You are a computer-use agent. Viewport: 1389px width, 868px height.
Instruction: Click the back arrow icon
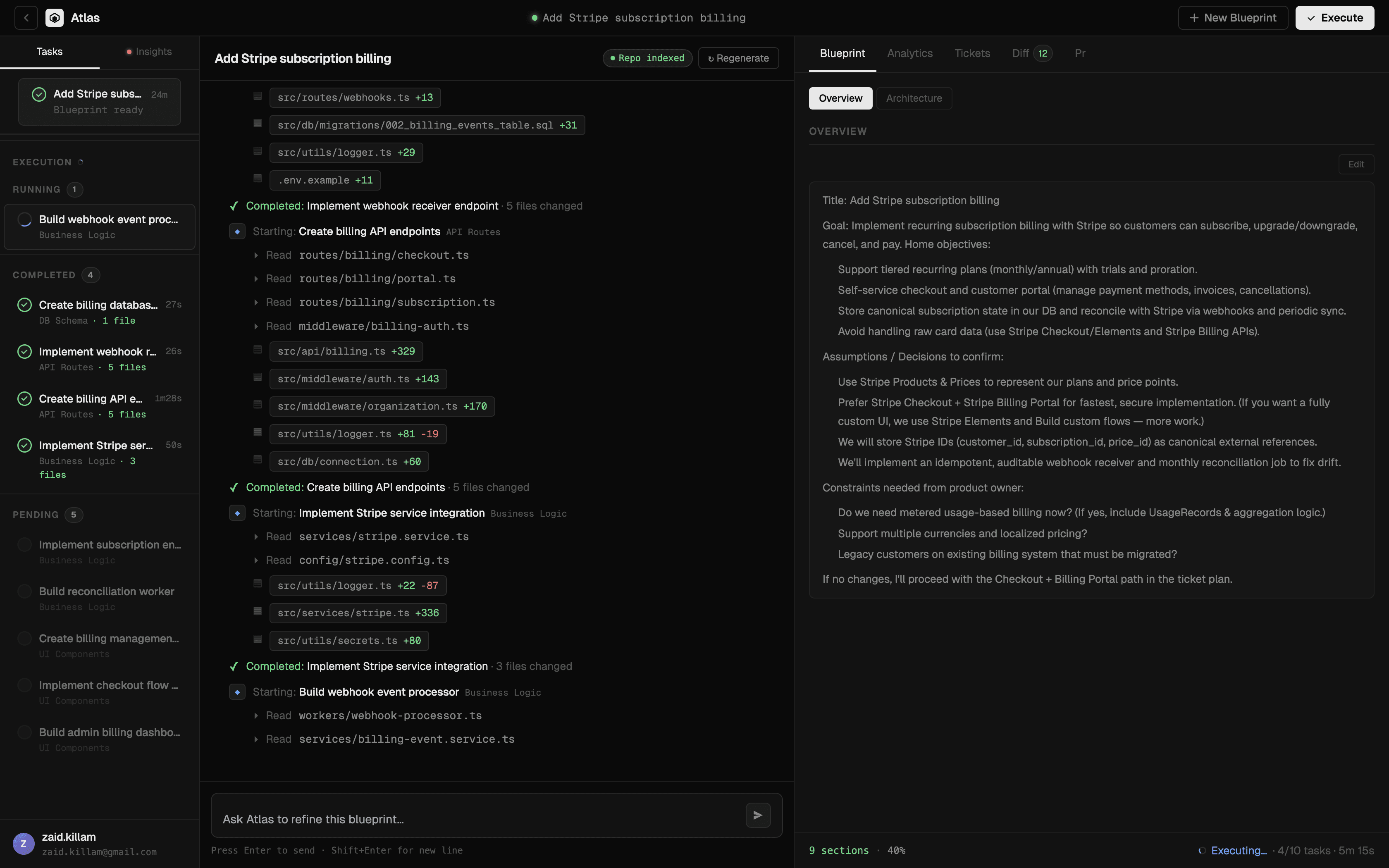coord(26,18)
